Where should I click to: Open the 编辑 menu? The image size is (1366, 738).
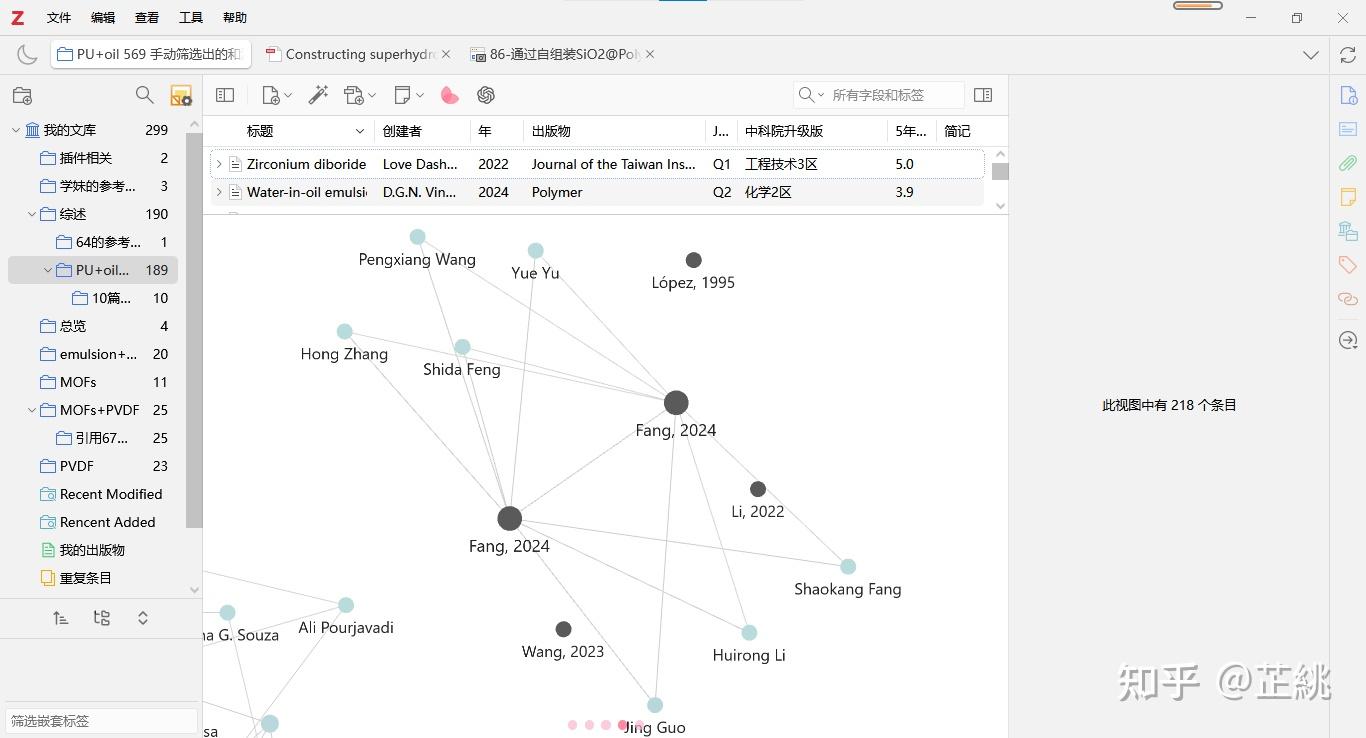point(103,18)
